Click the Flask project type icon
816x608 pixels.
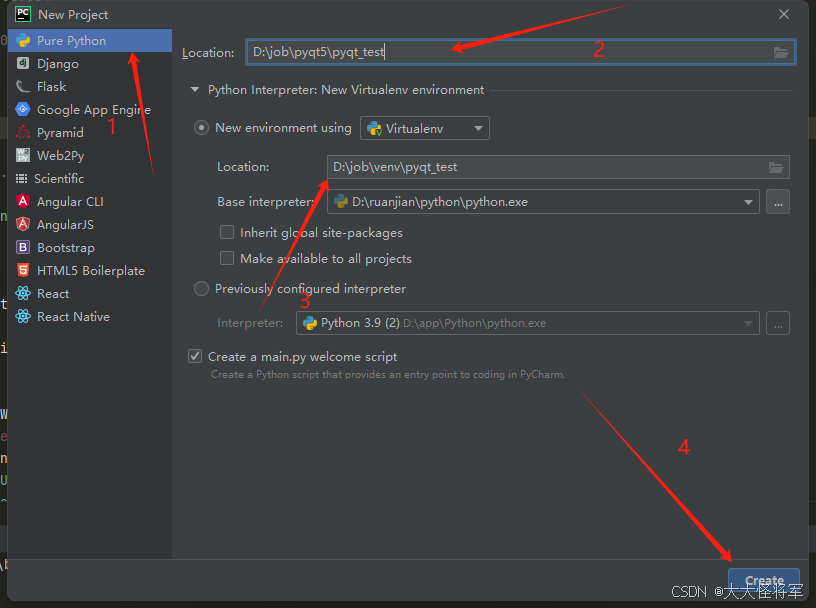pyautogui.click(x=23, y=86)
